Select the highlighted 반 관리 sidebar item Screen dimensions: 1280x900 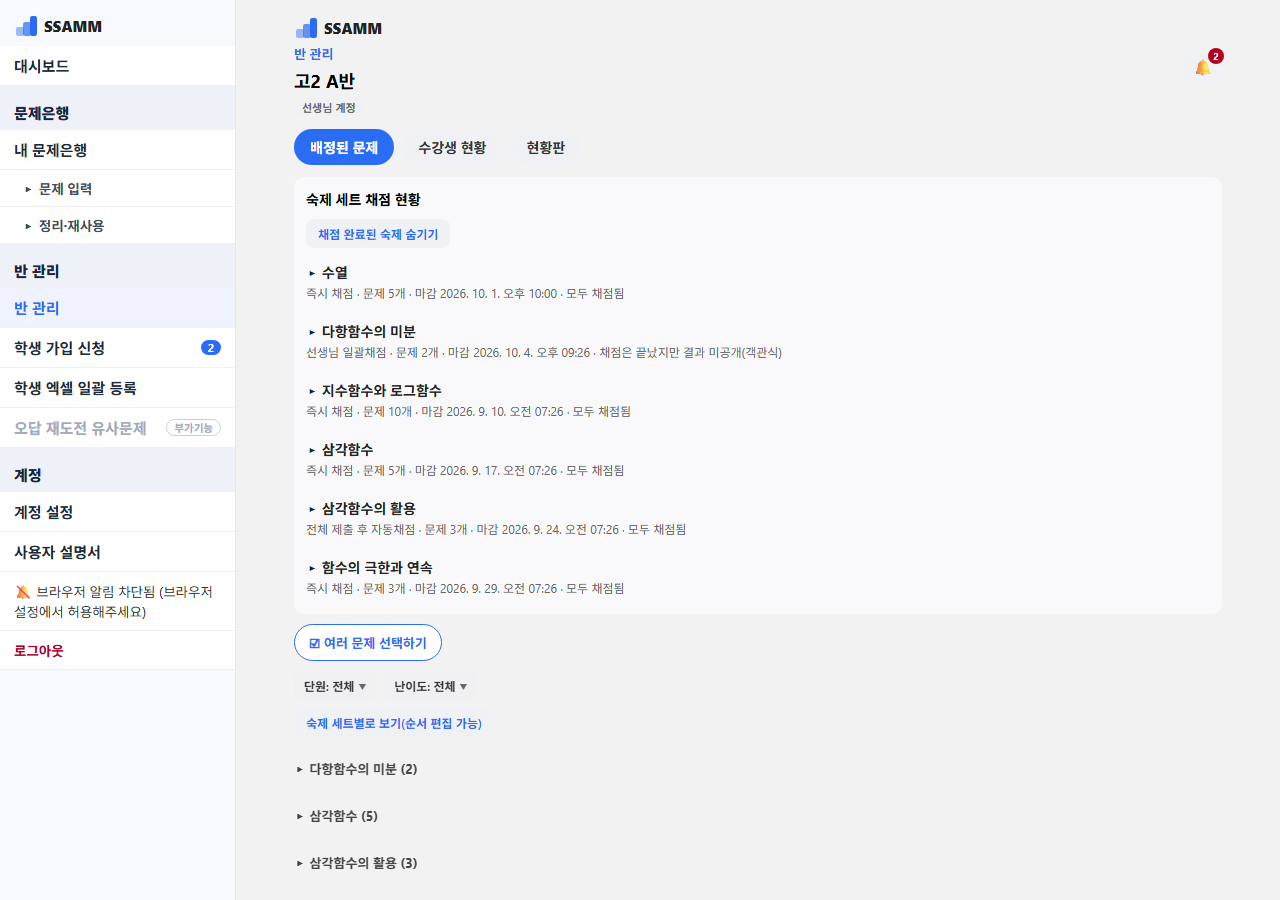click(x=117, y=308)
